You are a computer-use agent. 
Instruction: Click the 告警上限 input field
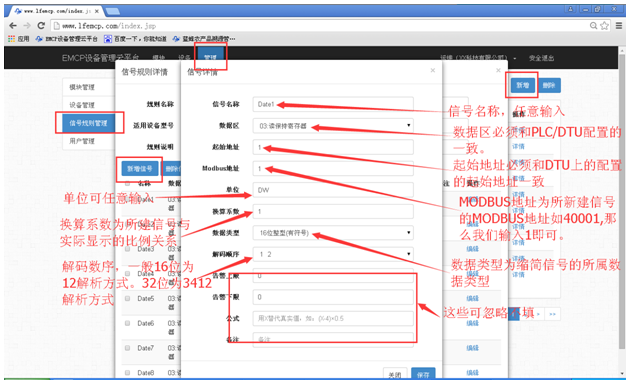tap(333, 276)
